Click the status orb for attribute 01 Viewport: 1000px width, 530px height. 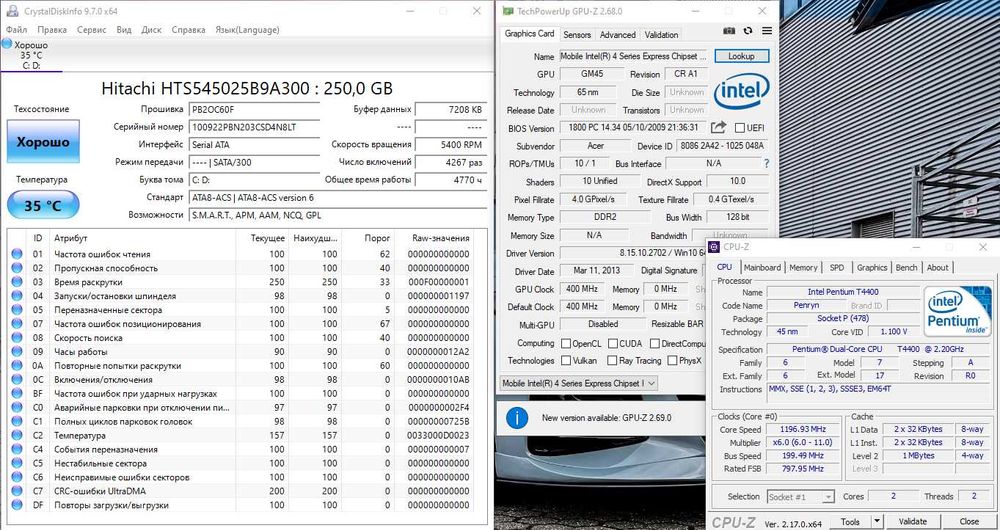click(x=17, y=254)
